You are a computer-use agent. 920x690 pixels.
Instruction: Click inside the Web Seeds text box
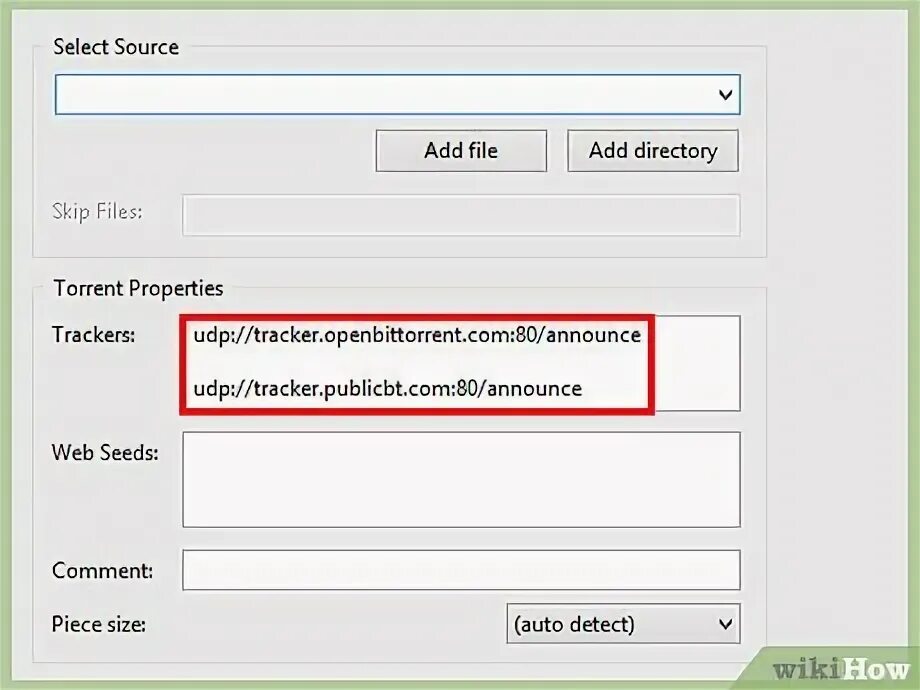coord(461,479)
